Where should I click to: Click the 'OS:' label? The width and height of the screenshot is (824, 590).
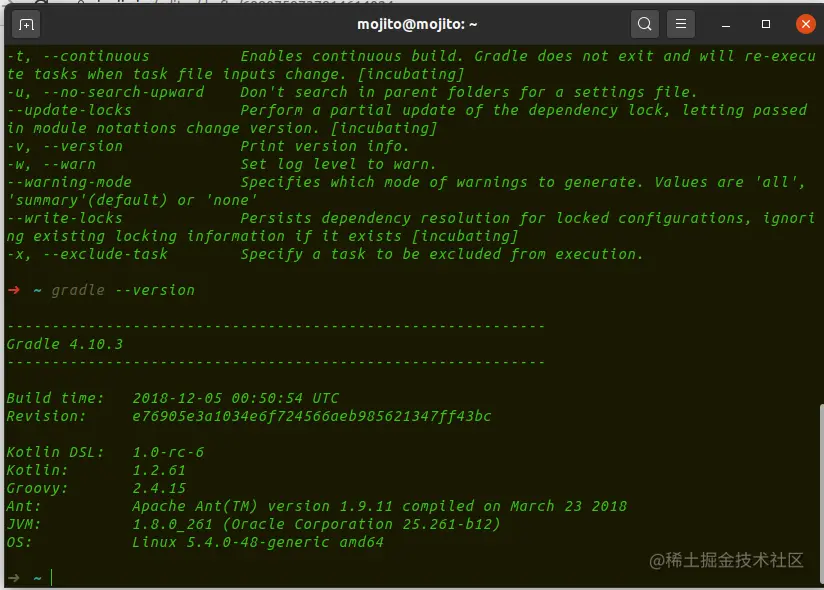tap(19, 542)
